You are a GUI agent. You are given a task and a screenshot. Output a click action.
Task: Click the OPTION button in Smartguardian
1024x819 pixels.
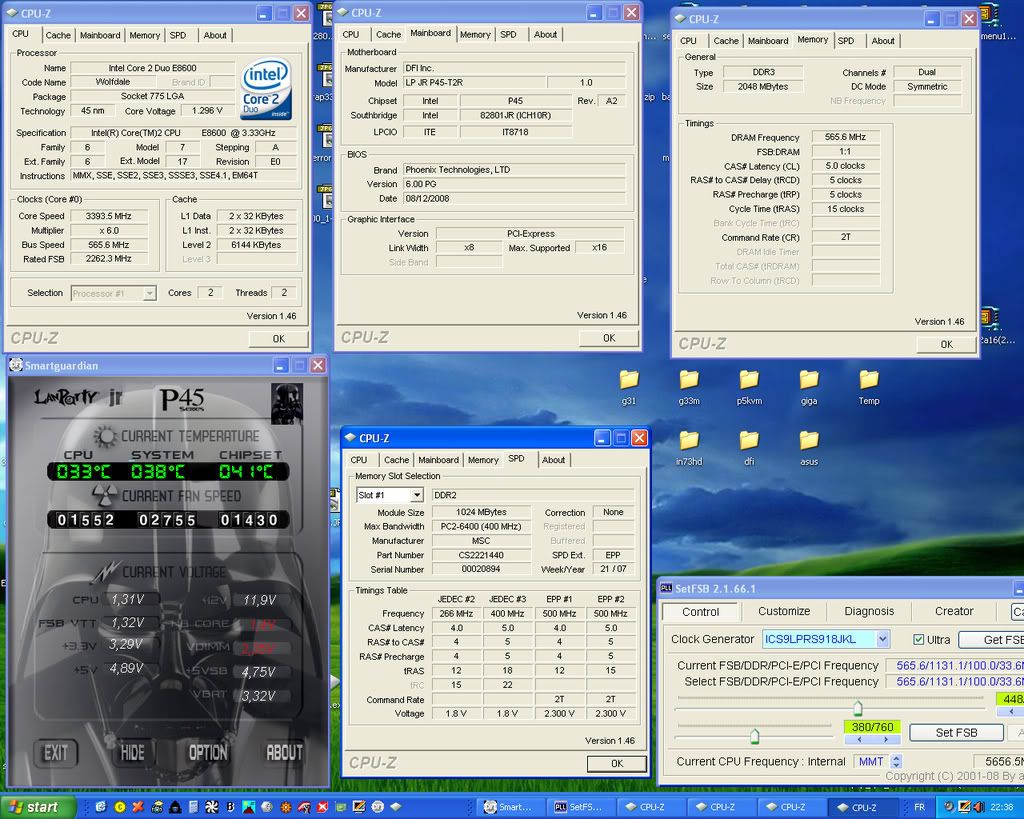[208, 752]
